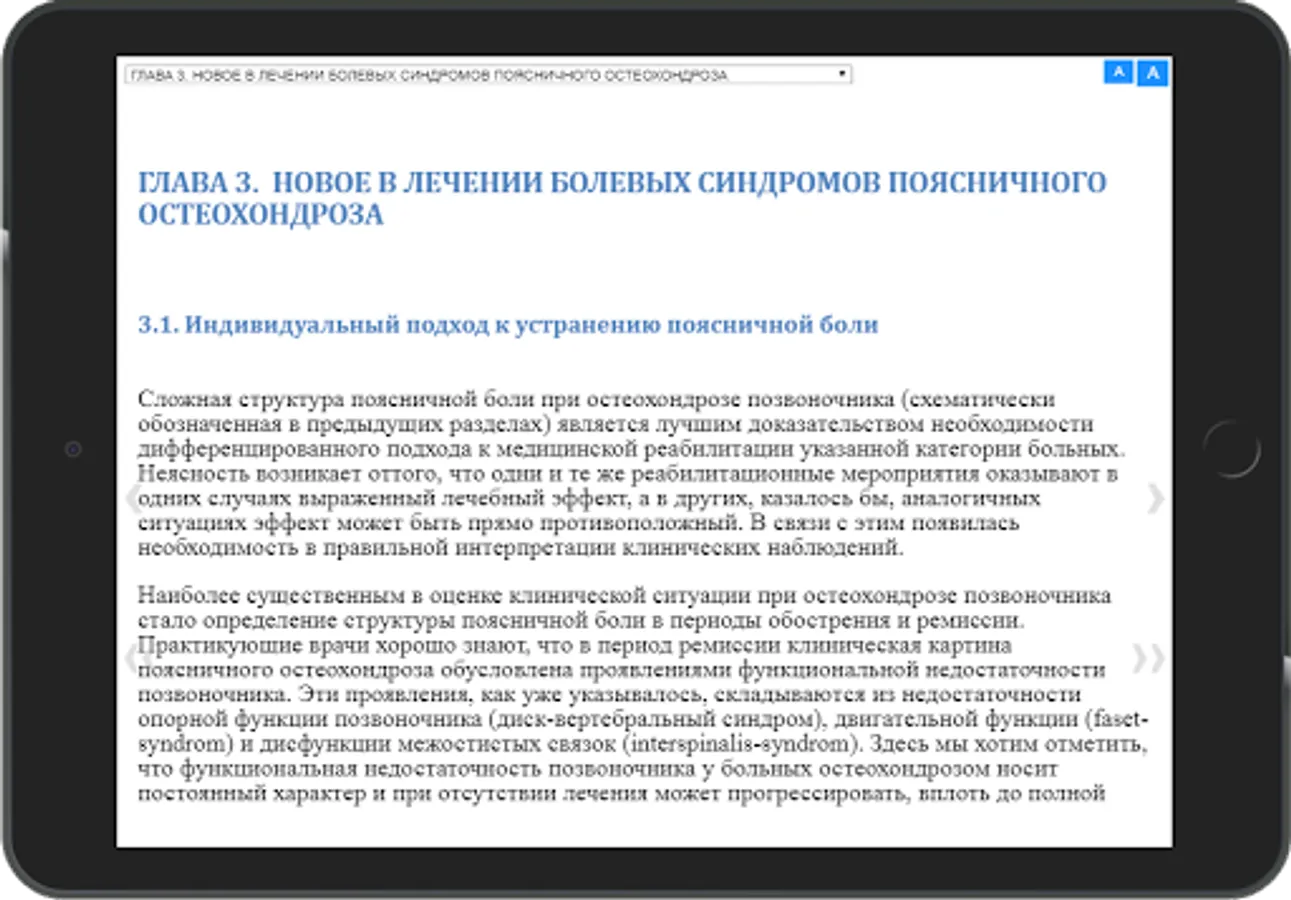Click the smaller 'A' decrease font button
The height and width of the screenshot is (900, 1291).
pyautogui.click(x=1119, y=71)
